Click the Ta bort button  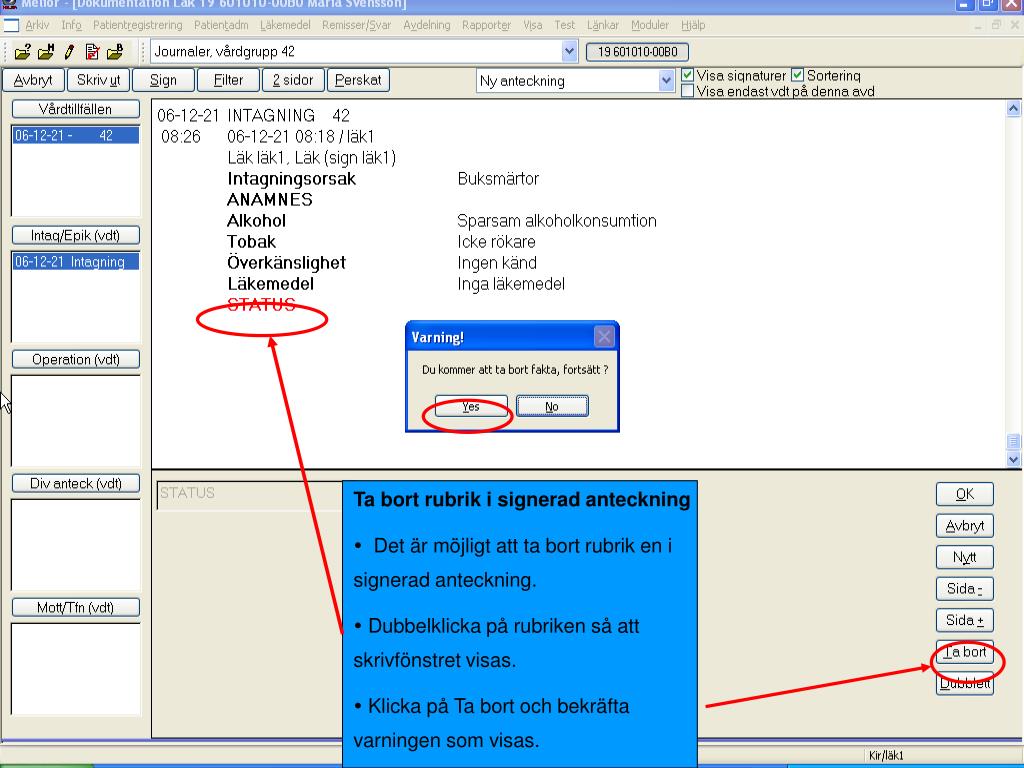click(x=965, y=652)
